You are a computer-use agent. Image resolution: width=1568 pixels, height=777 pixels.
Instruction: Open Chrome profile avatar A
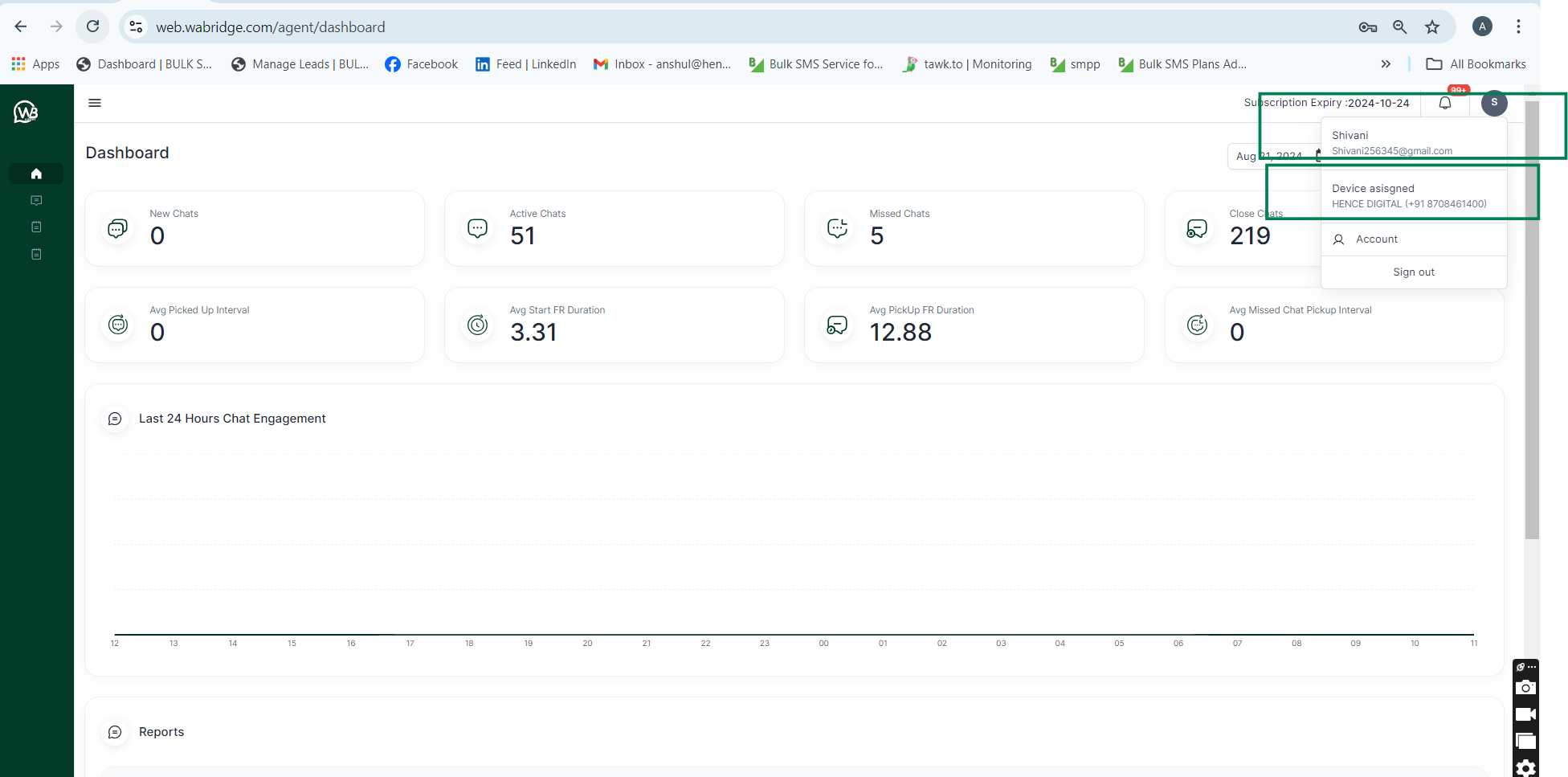pos(1482,27)
